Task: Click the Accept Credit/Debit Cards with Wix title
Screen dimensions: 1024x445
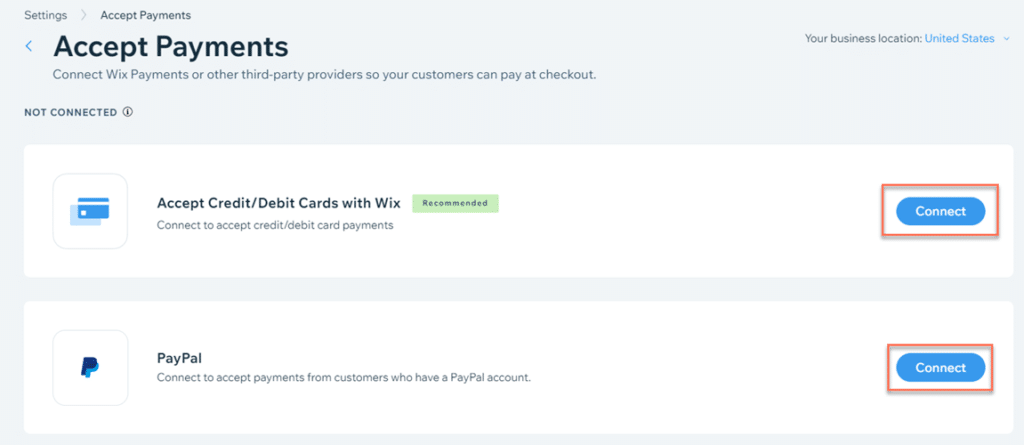Action: pos(278,203)
